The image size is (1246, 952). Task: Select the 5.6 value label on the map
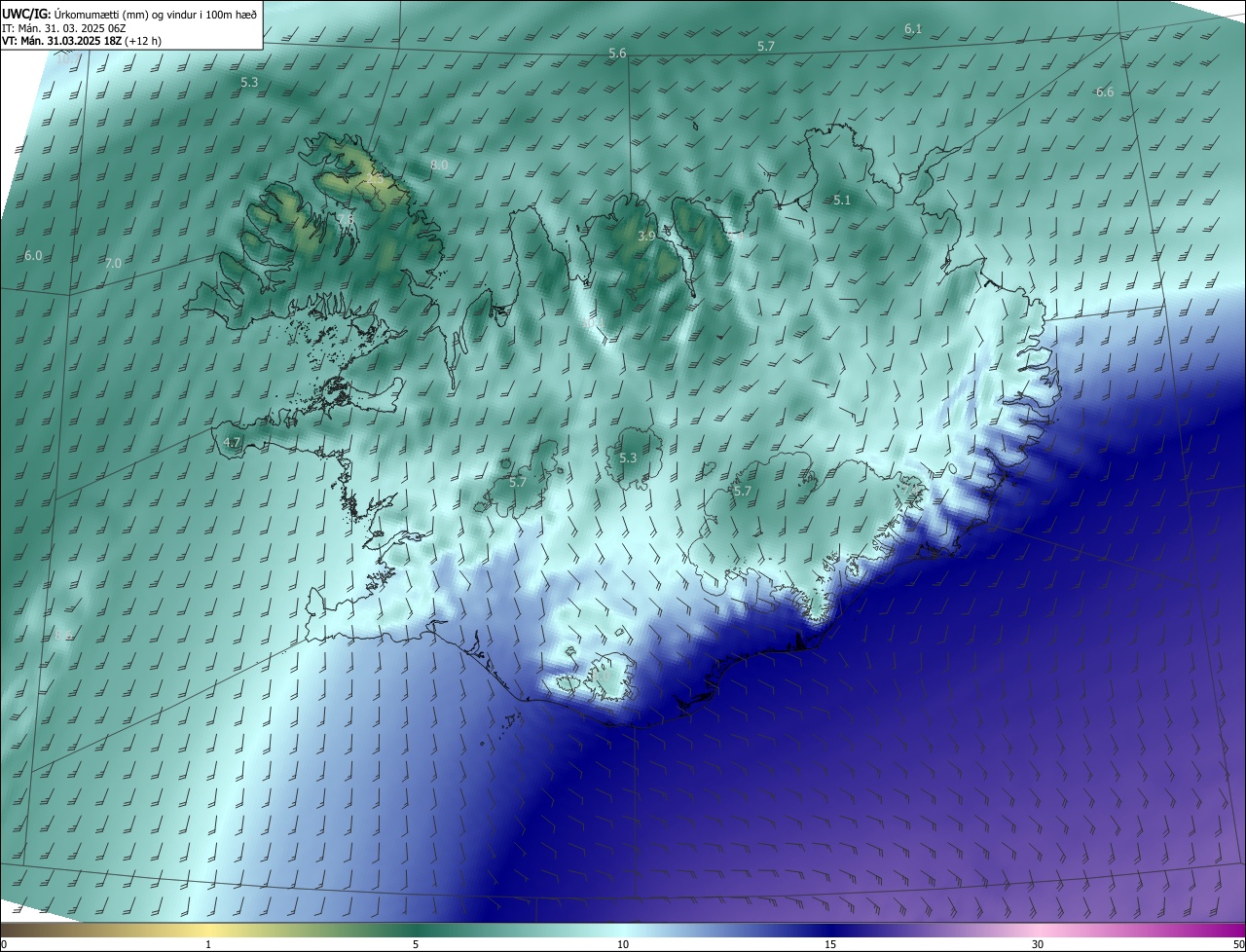pyautogui.click(x=617, y=54)
